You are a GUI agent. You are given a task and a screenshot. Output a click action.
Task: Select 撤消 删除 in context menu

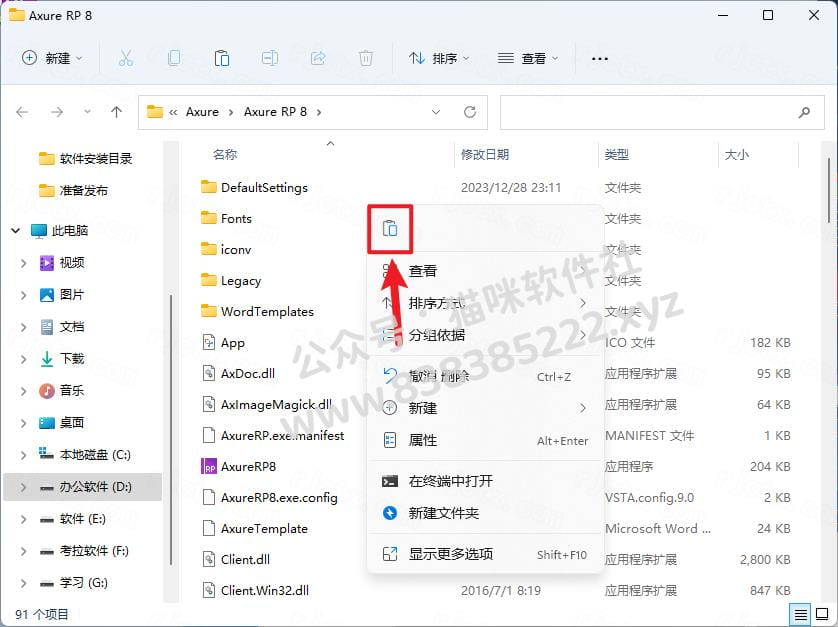485,376
